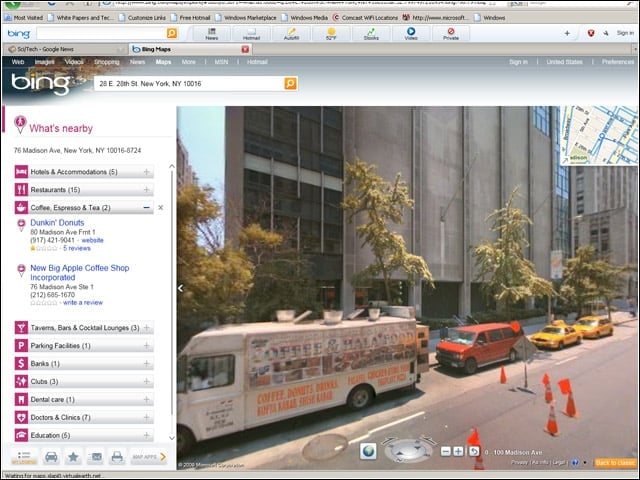The height and width of the screenshot is (480, 640).
Task: Close the Coffee, Espresso & Tea category
Action: tap(160, 208)
